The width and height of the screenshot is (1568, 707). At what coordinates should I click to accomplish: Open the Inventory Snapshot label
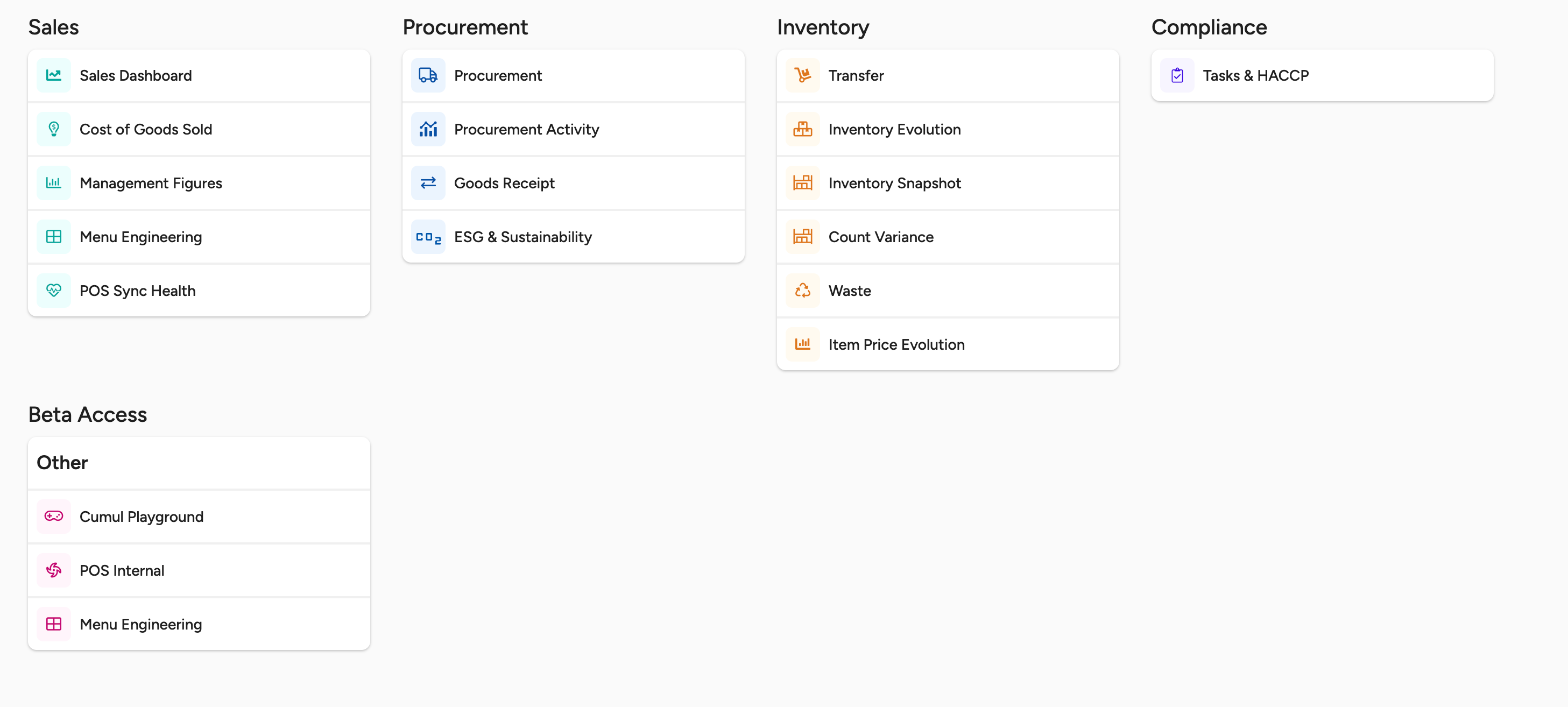coord(895,184)
